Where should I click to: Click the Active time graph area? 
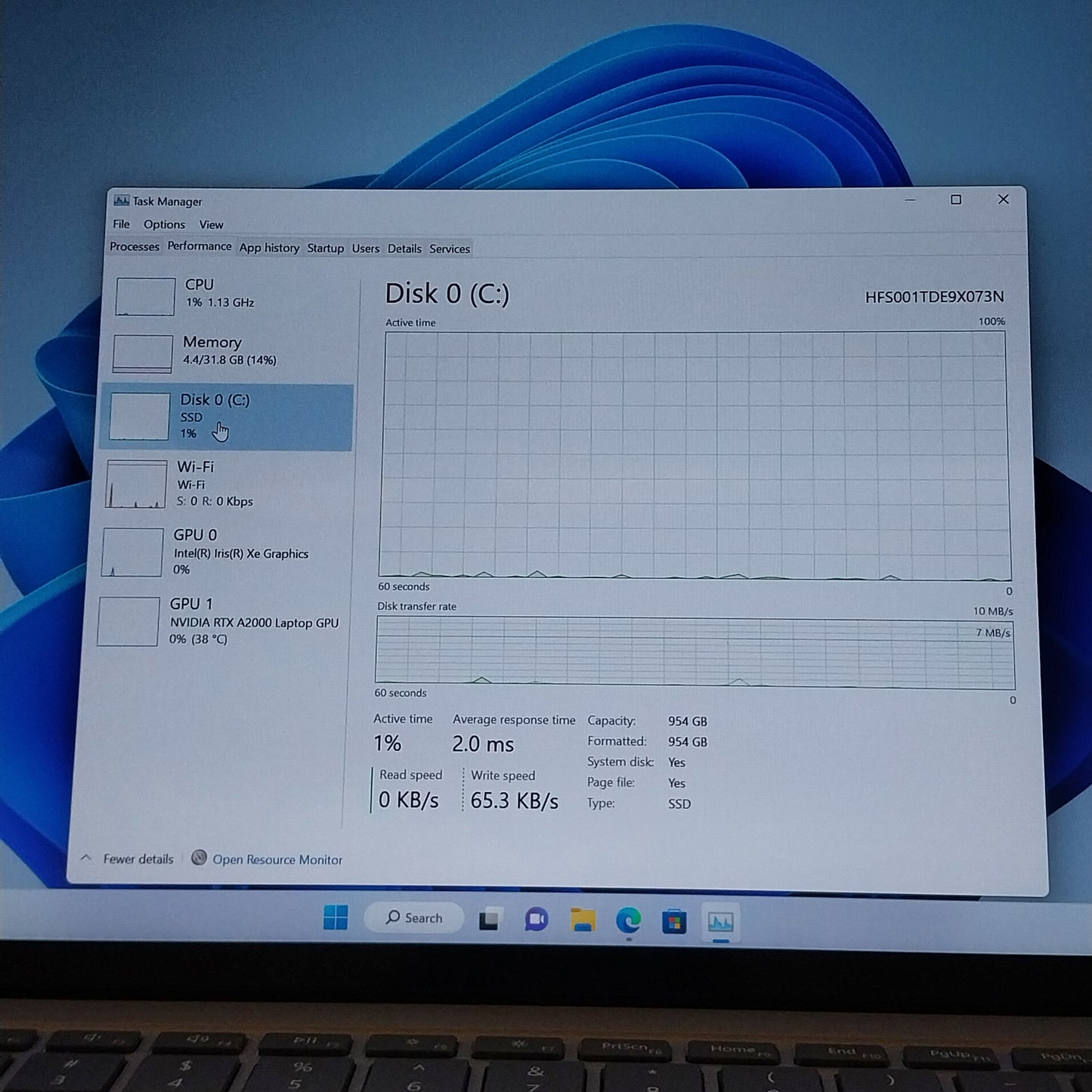click(694, 456)
